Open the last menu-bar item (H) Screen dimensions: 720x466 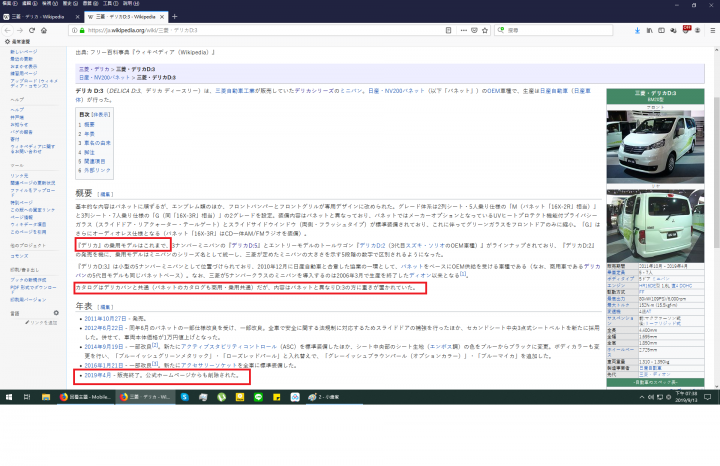131,3
